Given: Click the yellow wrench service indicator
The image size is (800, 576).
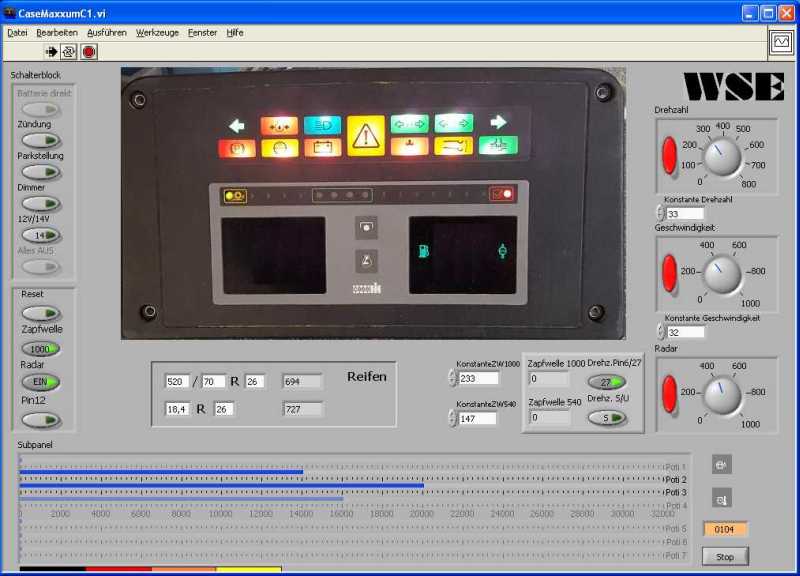Looking at the screenshot, I should 453,146.
